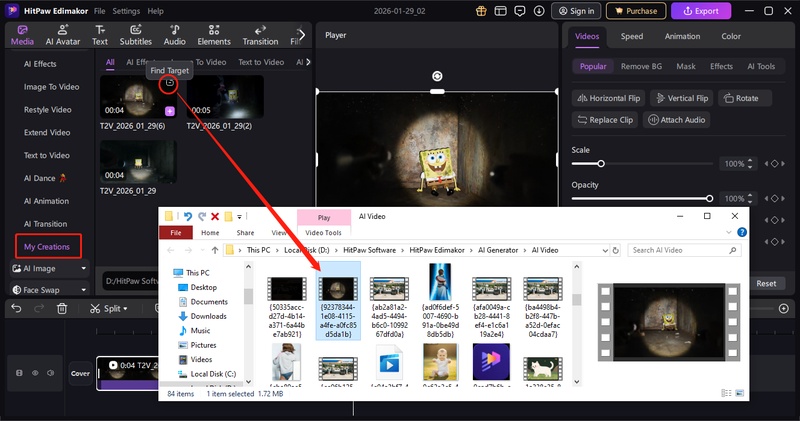Image resolution: width=800 pixels, height=421 pixels.
Task: Show more toolbar tabs with right chevron
Action: pyautogui.click(x=302, y=35)
